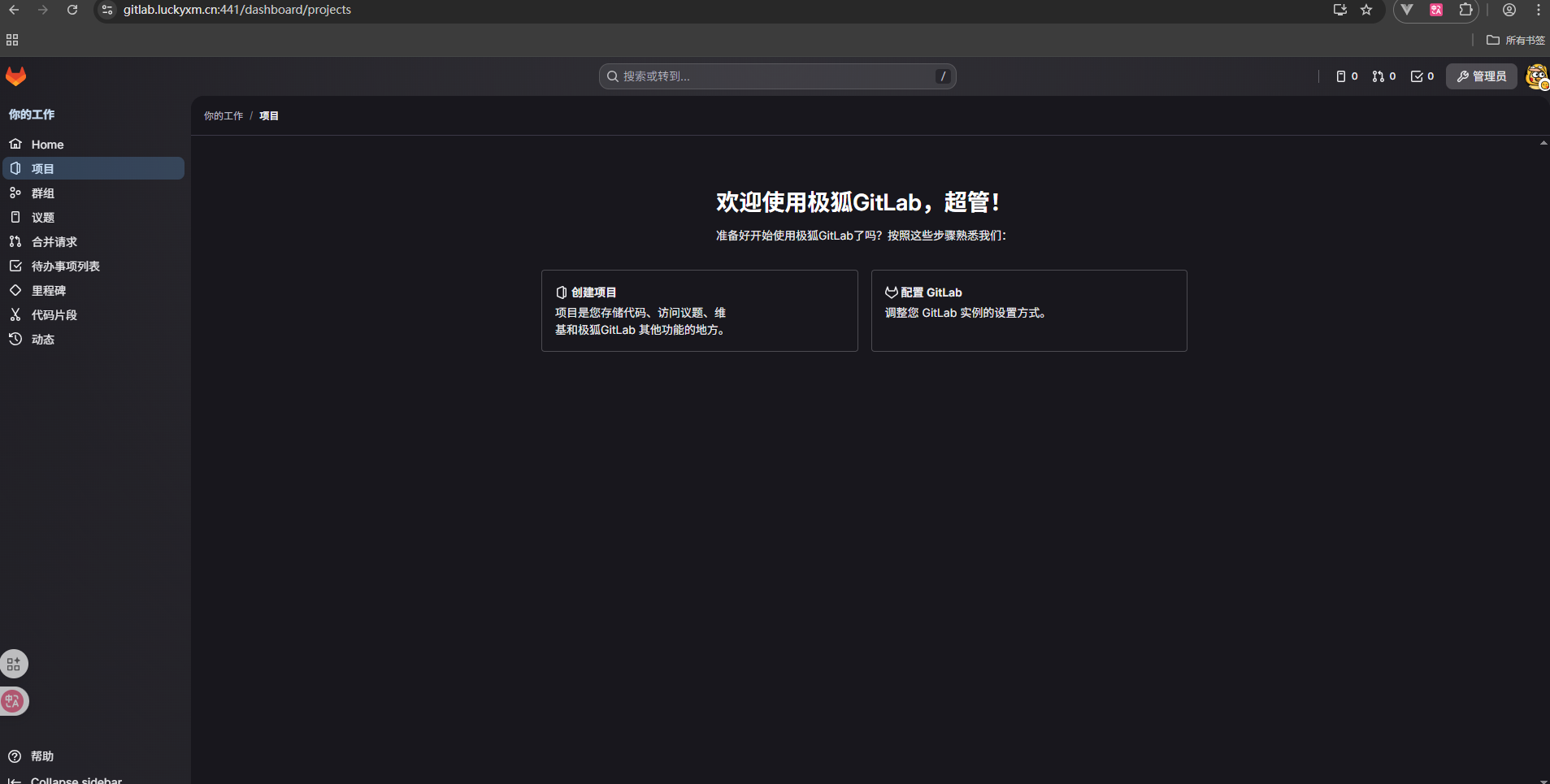Click 你的工作 breadcrumb link
This screenshot has width=1550, height=784.
click(224, 116)
